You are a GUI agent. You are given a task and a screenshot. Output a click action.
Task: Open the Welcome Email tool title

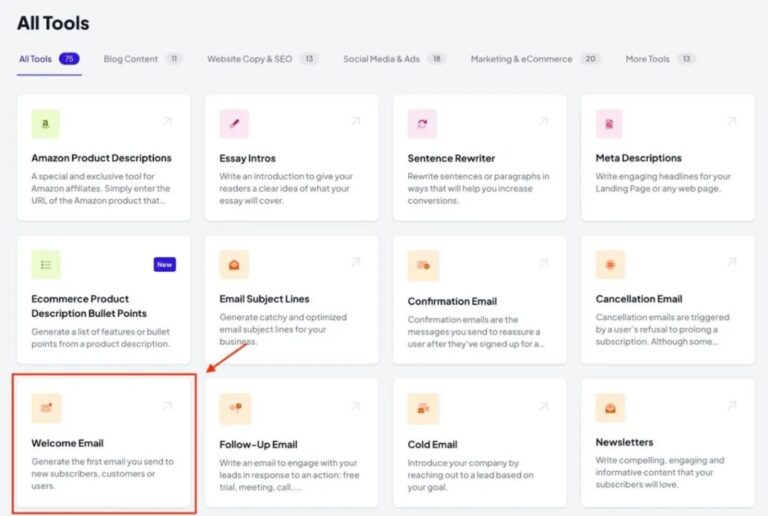click(67, 443)
